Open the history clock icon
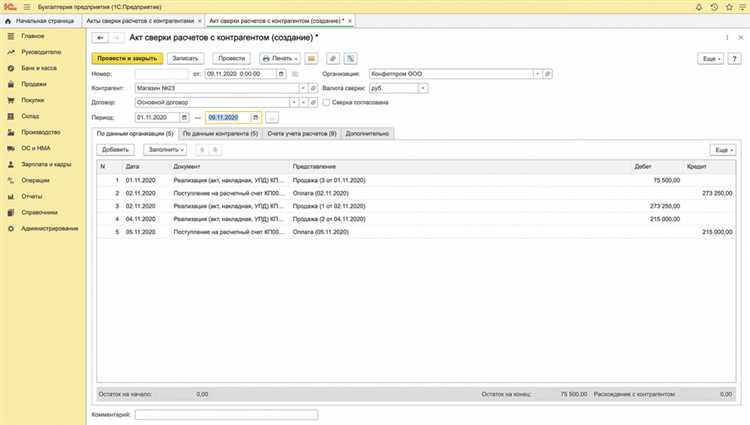 point(714,7)
